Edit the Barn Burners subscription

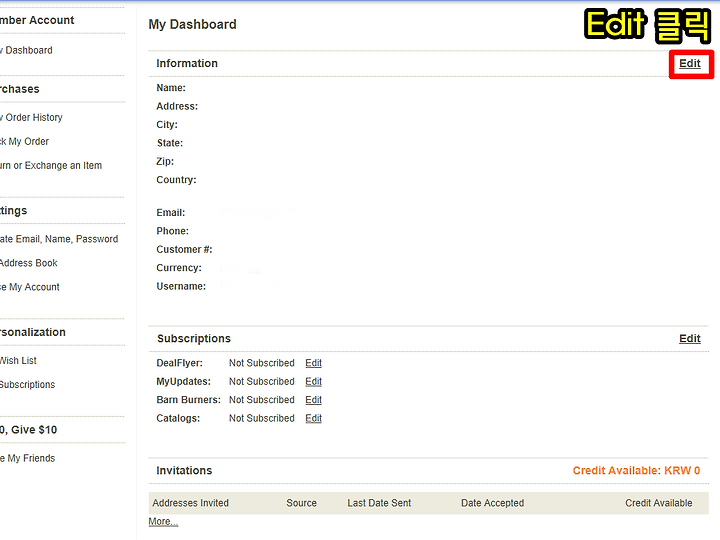click(314, 400)
